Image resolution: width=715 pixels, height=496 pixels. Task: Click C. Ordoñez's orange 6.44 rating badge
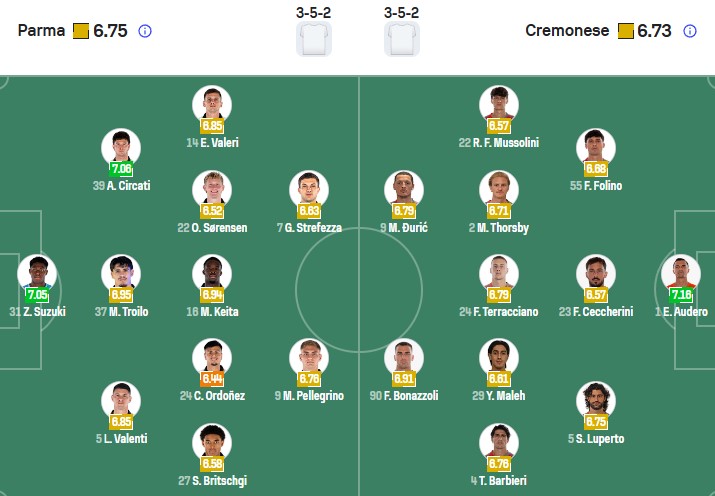pyautogui.click(x=212, y=379)
